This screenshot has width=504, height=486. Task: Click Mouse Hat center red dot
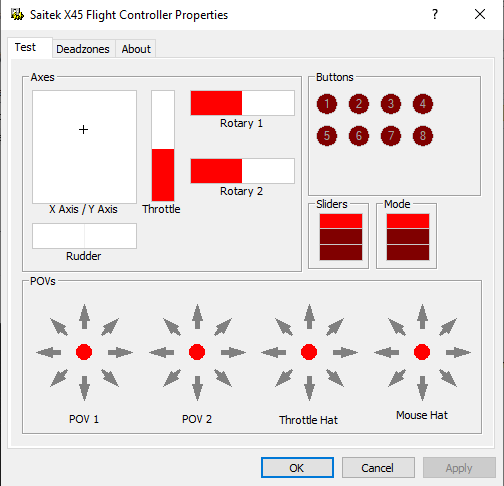point(422,352)
